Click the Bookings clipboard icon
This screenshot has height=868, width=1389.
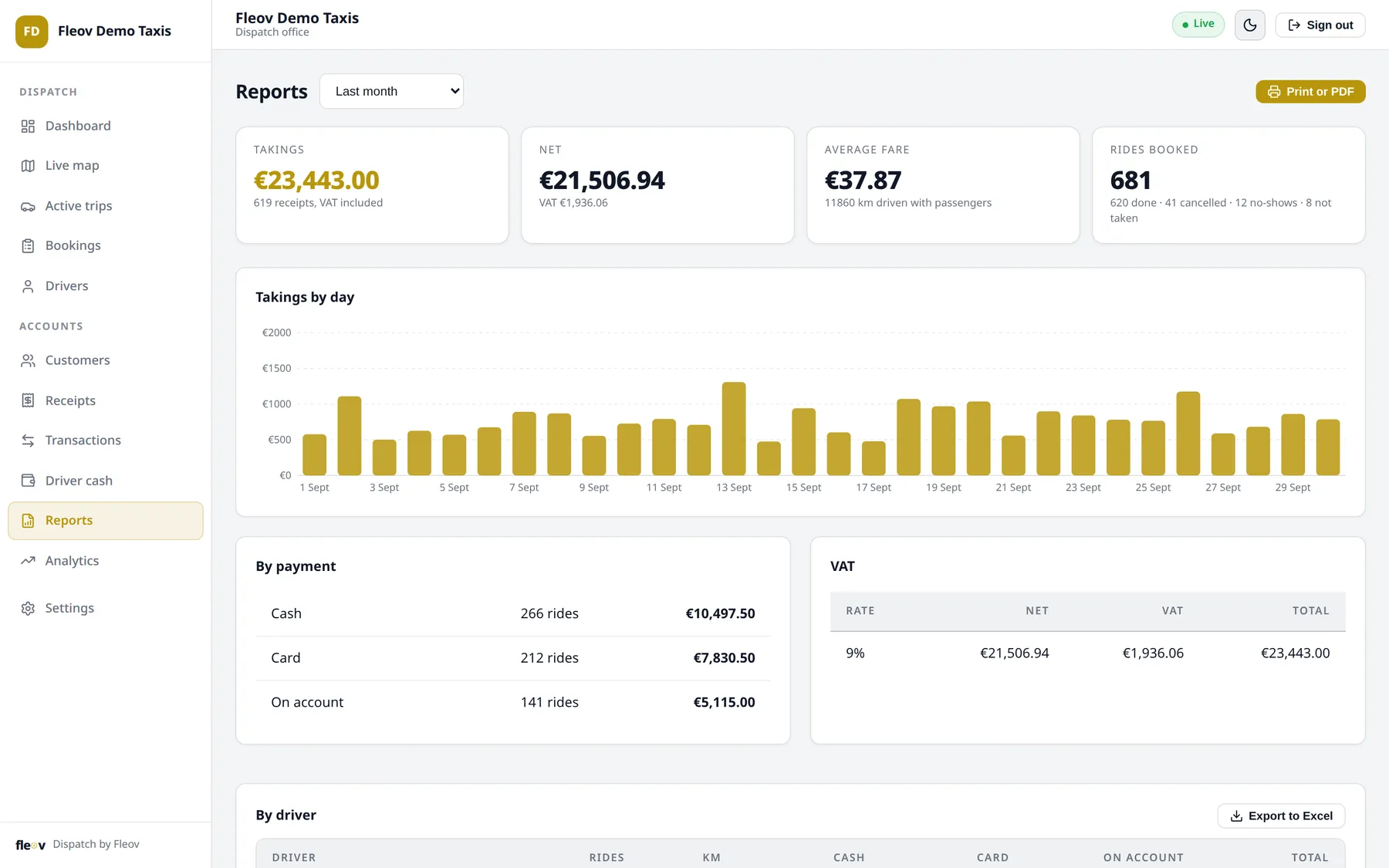click(28, 245)
